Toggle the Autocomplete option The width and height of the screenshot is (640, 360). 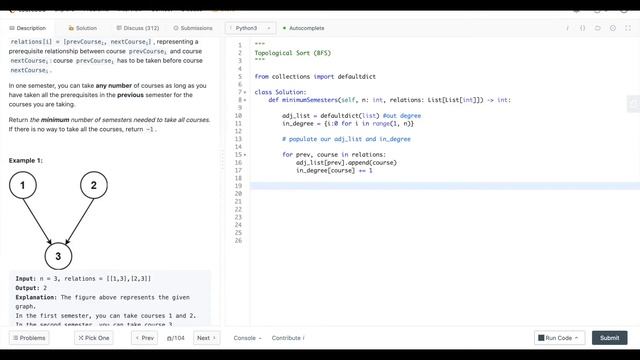coord(303,28)
